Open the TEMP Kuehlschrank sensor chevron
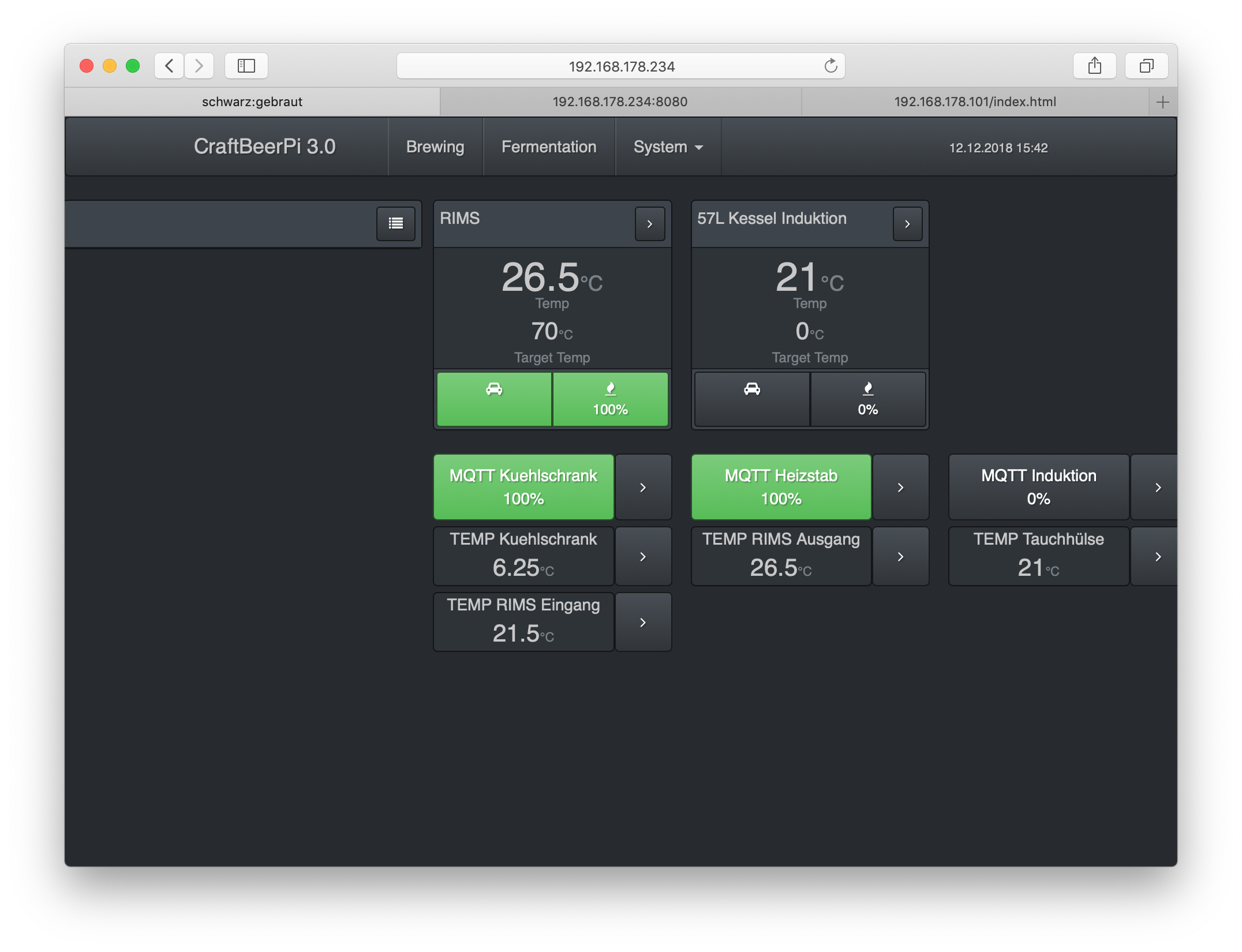The width and height of the screenshot is (1242, 952). coord(643,557)
